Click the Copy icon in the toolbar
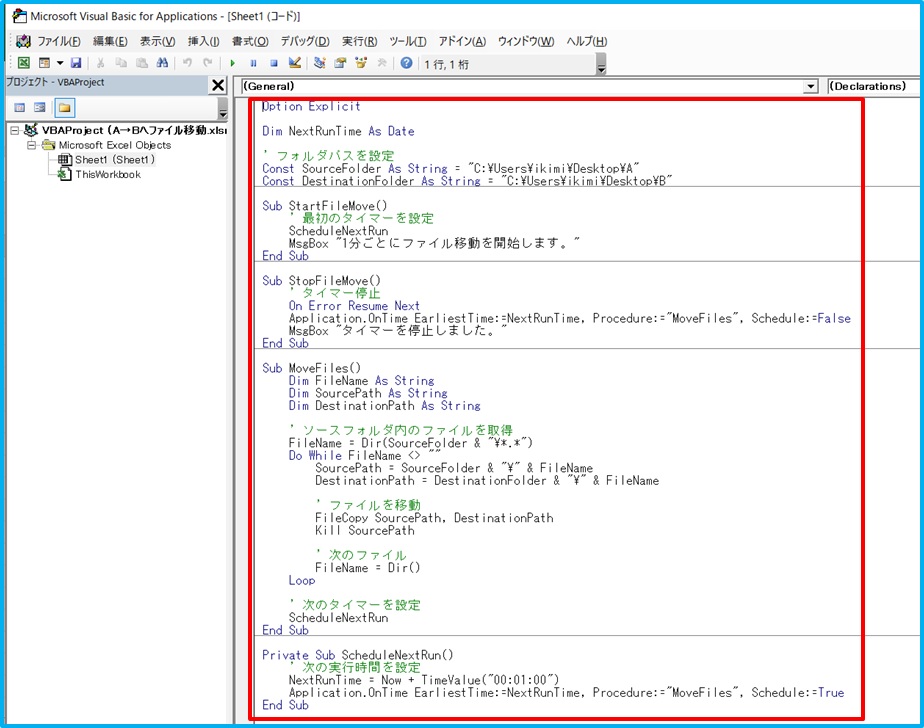The height and width of the screenshot is (728, 924). [121, 63]
